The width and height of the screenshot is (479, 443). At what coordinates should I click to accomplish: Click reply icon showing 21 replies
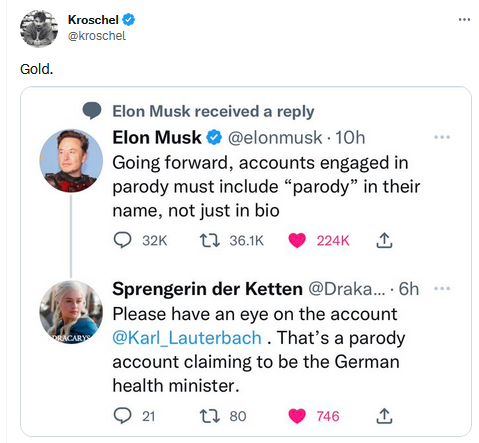tap(122, 416)
